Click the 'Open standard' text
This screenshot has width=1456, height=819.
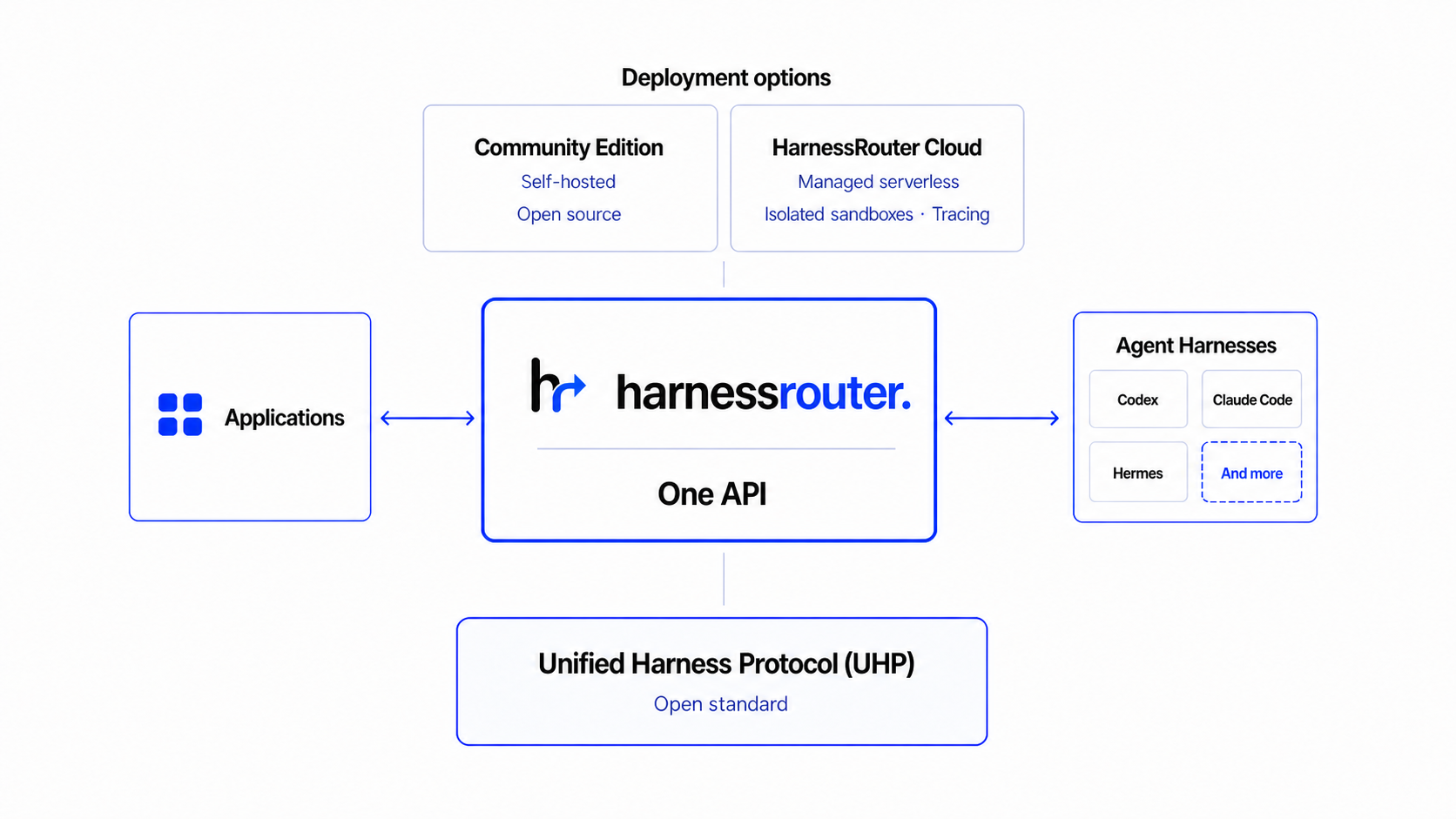pyautogui.click(x=721, y=704)
